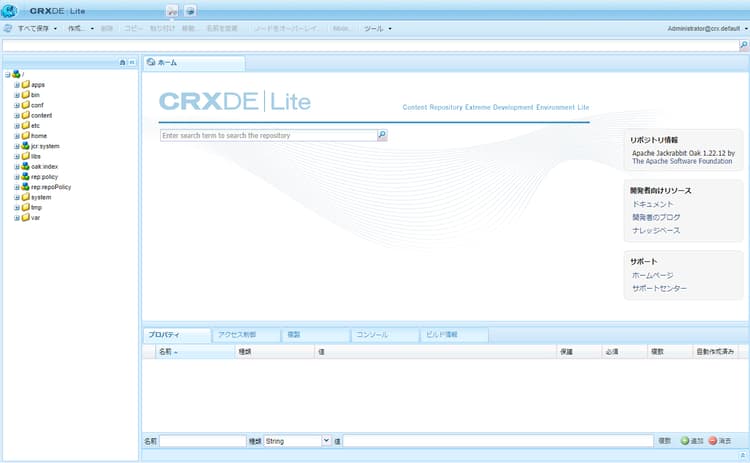Screen dimensions: 750x463
Task: Switch to the Console tab
Action: pos(385,335)
